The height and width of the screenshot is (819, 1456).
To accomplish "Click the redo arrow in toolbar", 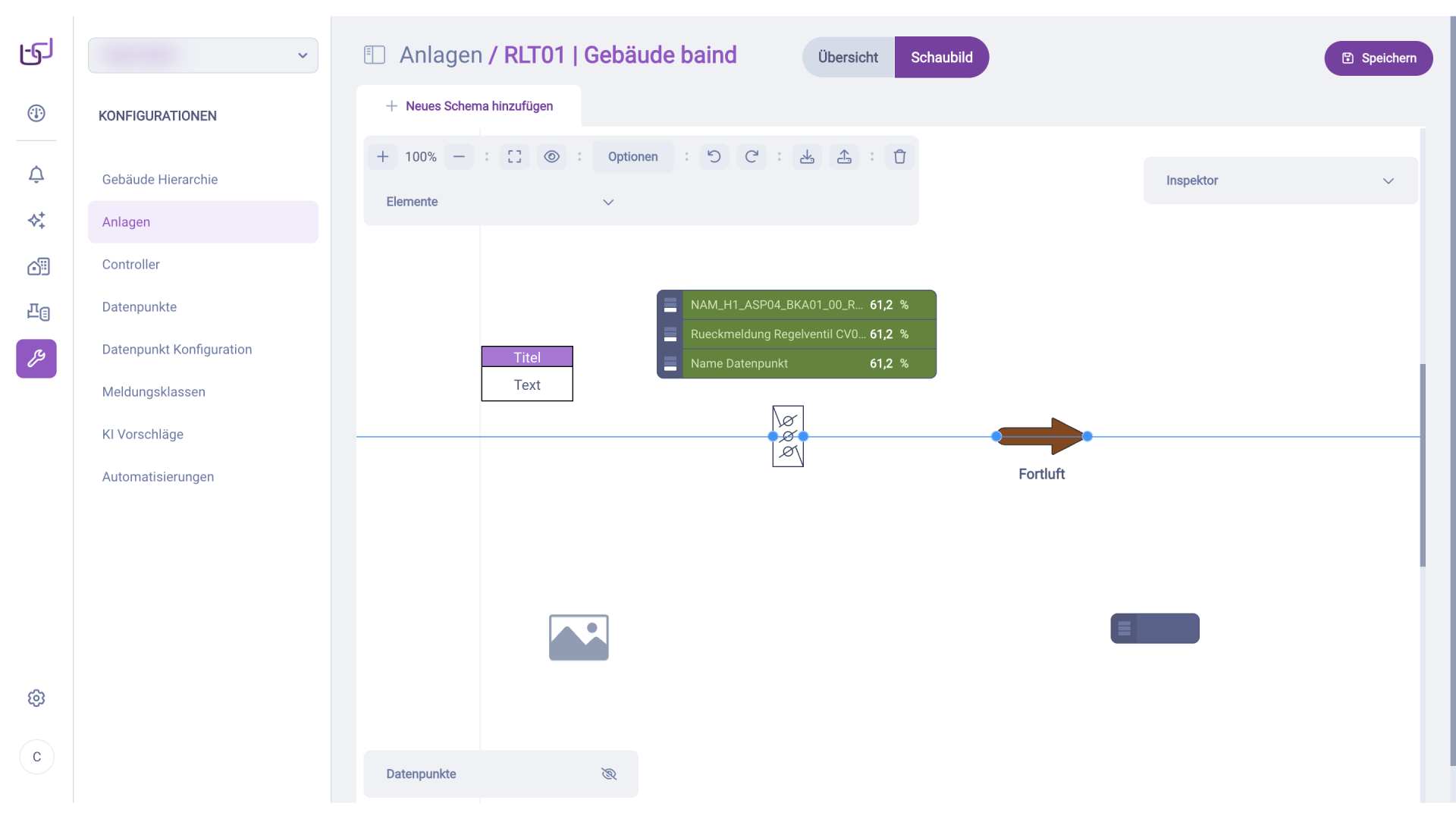I will (x=752, y=156).
